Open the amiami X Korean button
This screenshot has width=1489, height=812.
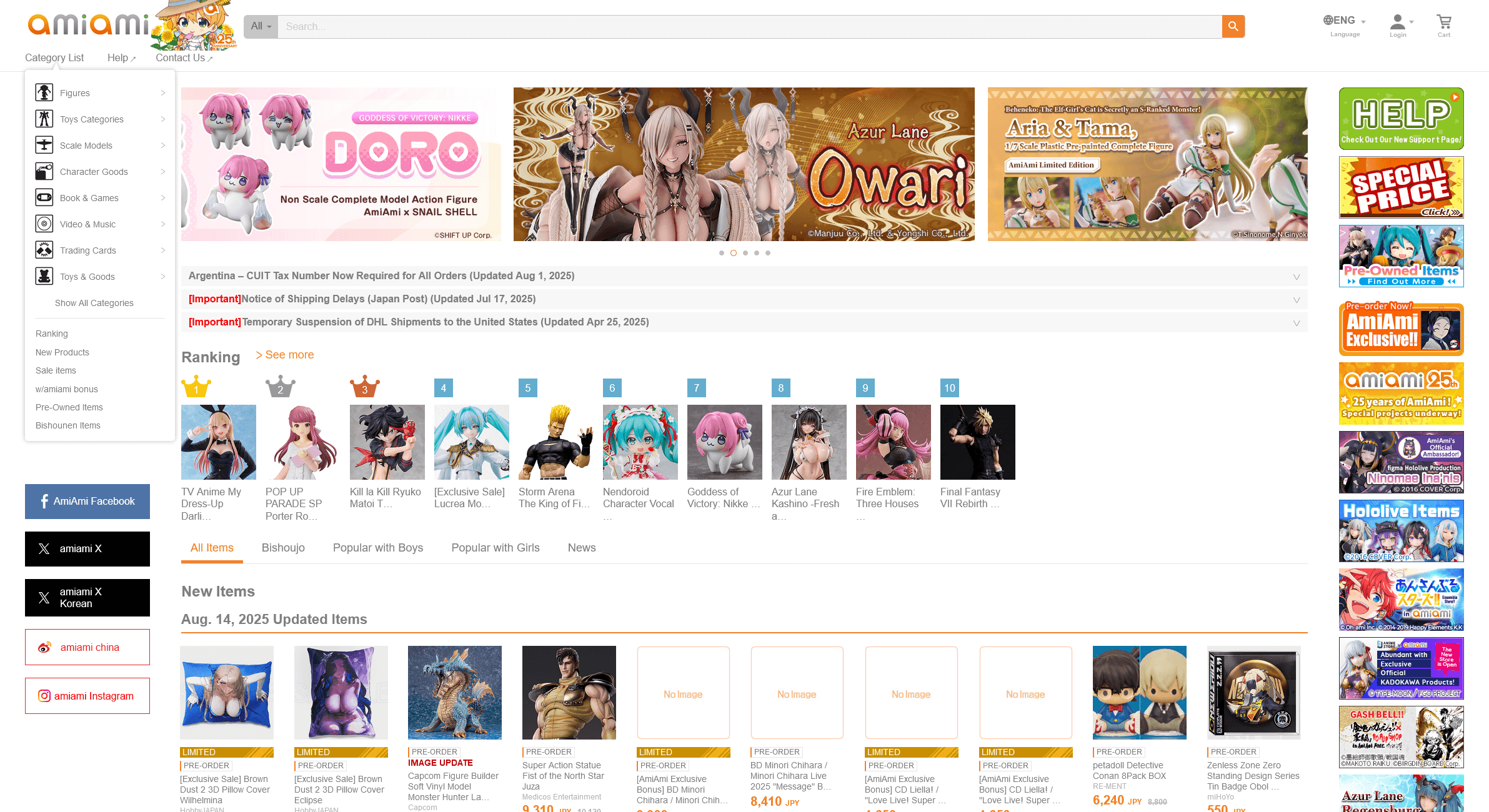tap(87, 598)
